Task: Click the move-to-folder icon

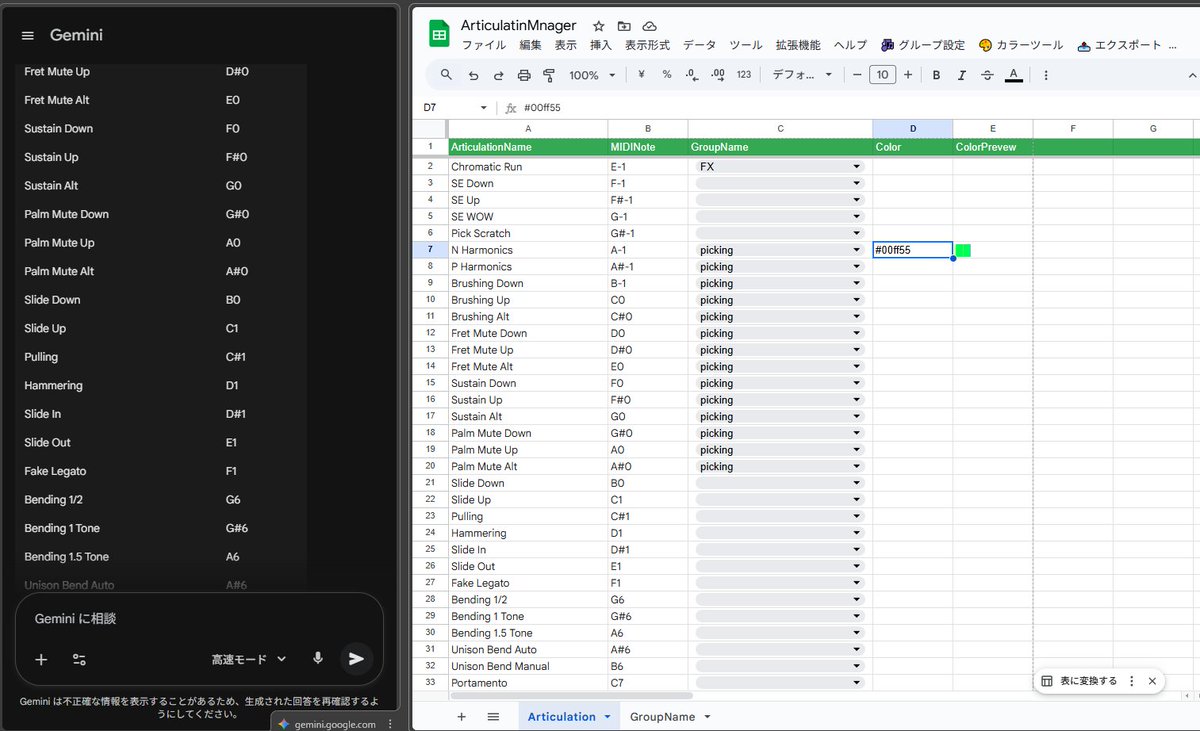Action: (624, 26)
